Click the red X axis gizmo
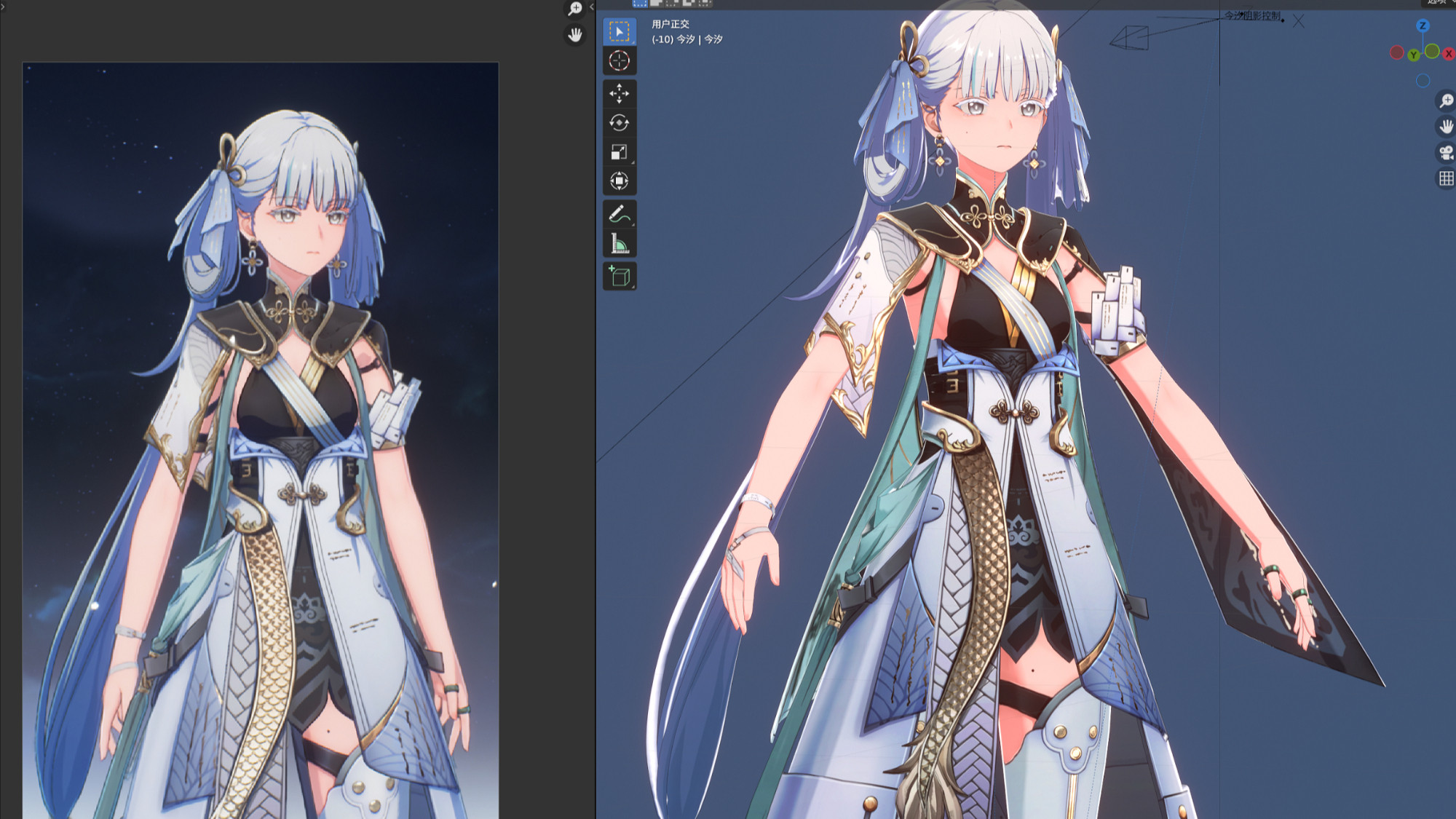The image size is (1456, 819). pyautogui.click(x=1449, y=53)
